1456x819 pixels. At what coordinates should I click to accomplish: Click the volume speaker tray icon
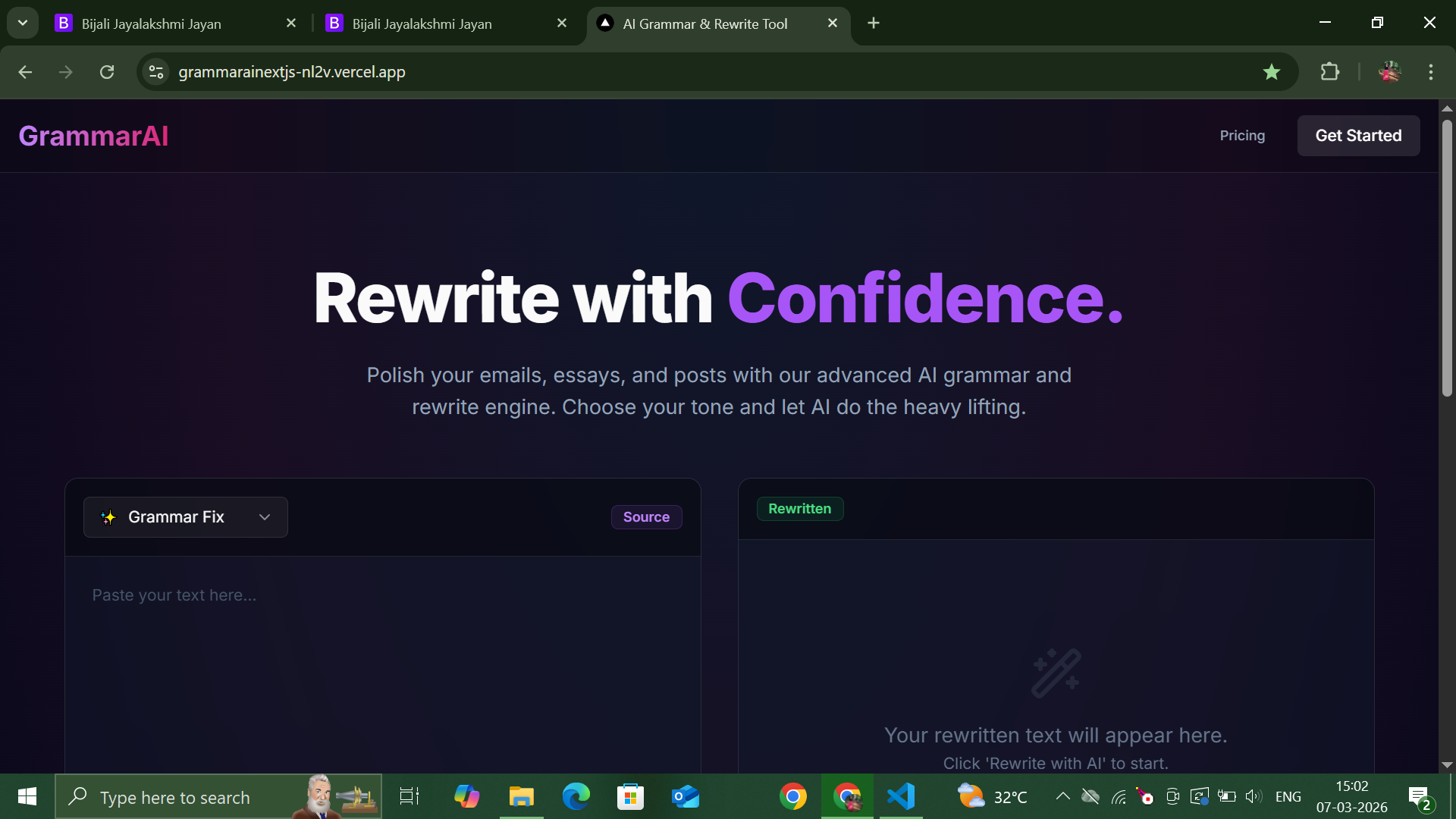pos(1253,796)
